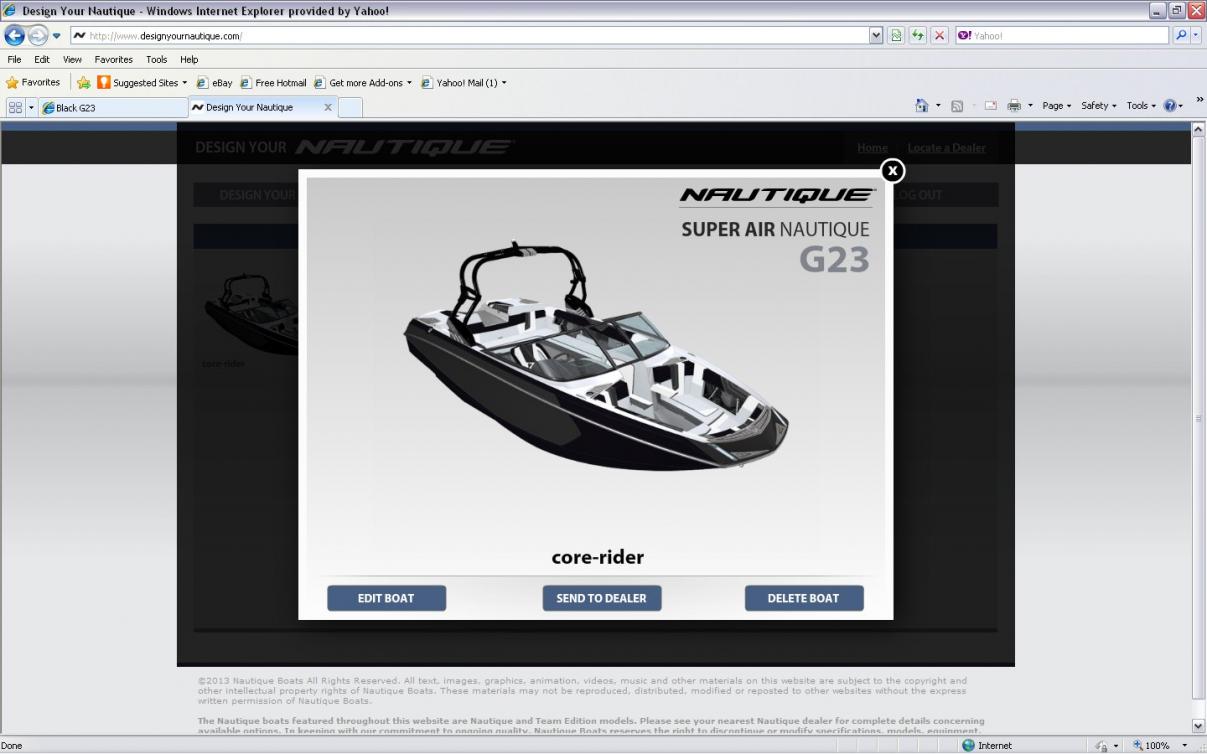Open the Suggested Sites dropdown

pos(142,83)
